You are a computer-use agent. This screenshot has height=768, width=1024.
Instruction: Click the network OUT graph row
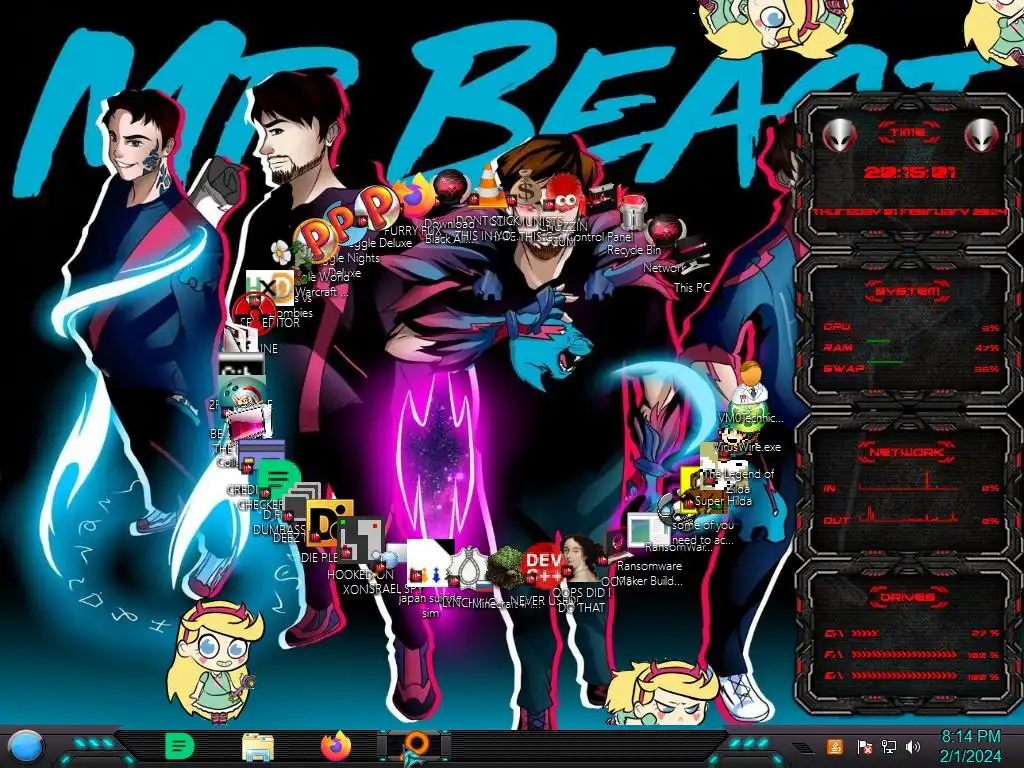(912, 517)
